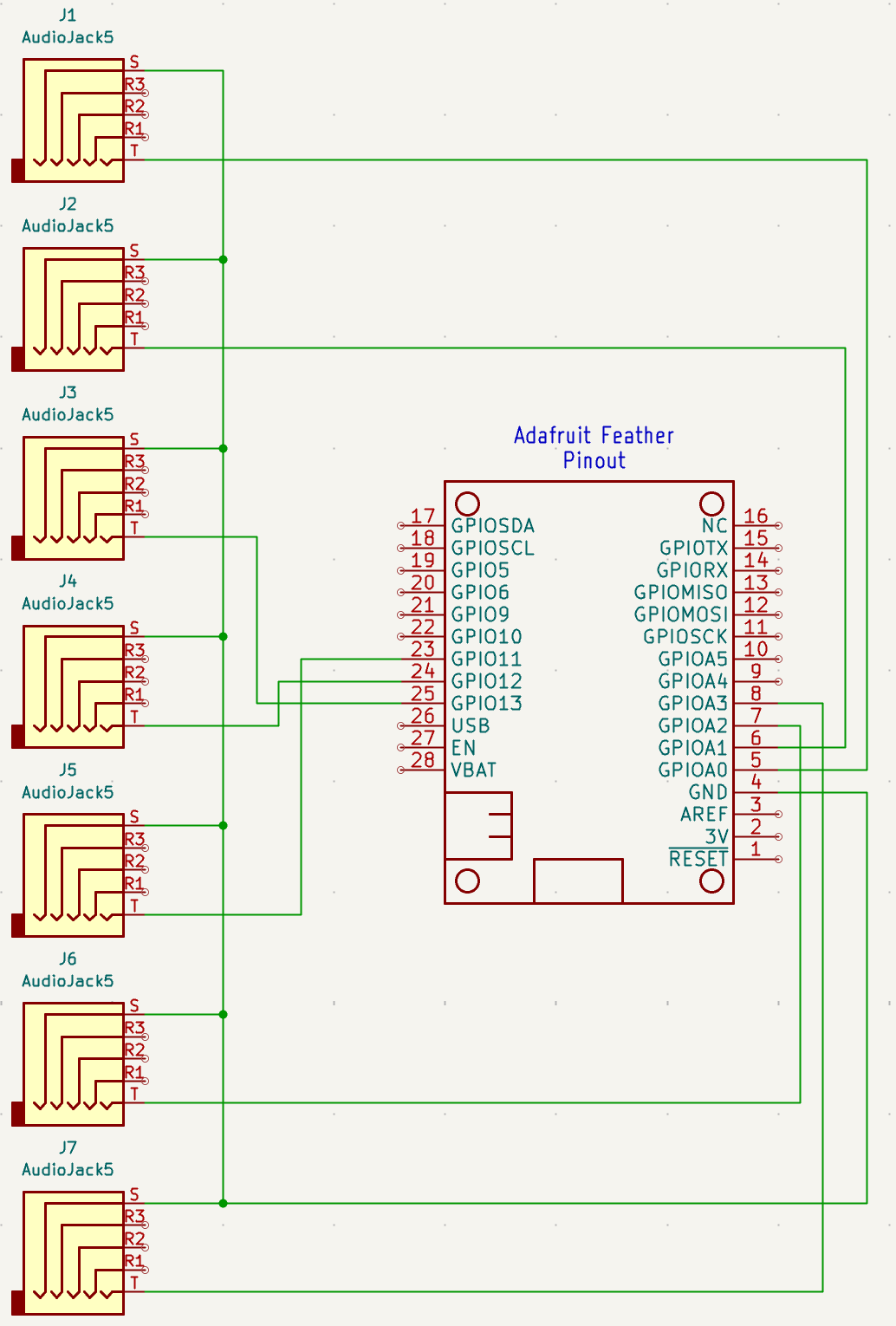The height and width of the screenshot is (1326, 896).
Task: Select the J1 audio jack symbol body
Action: click(73, 120)
